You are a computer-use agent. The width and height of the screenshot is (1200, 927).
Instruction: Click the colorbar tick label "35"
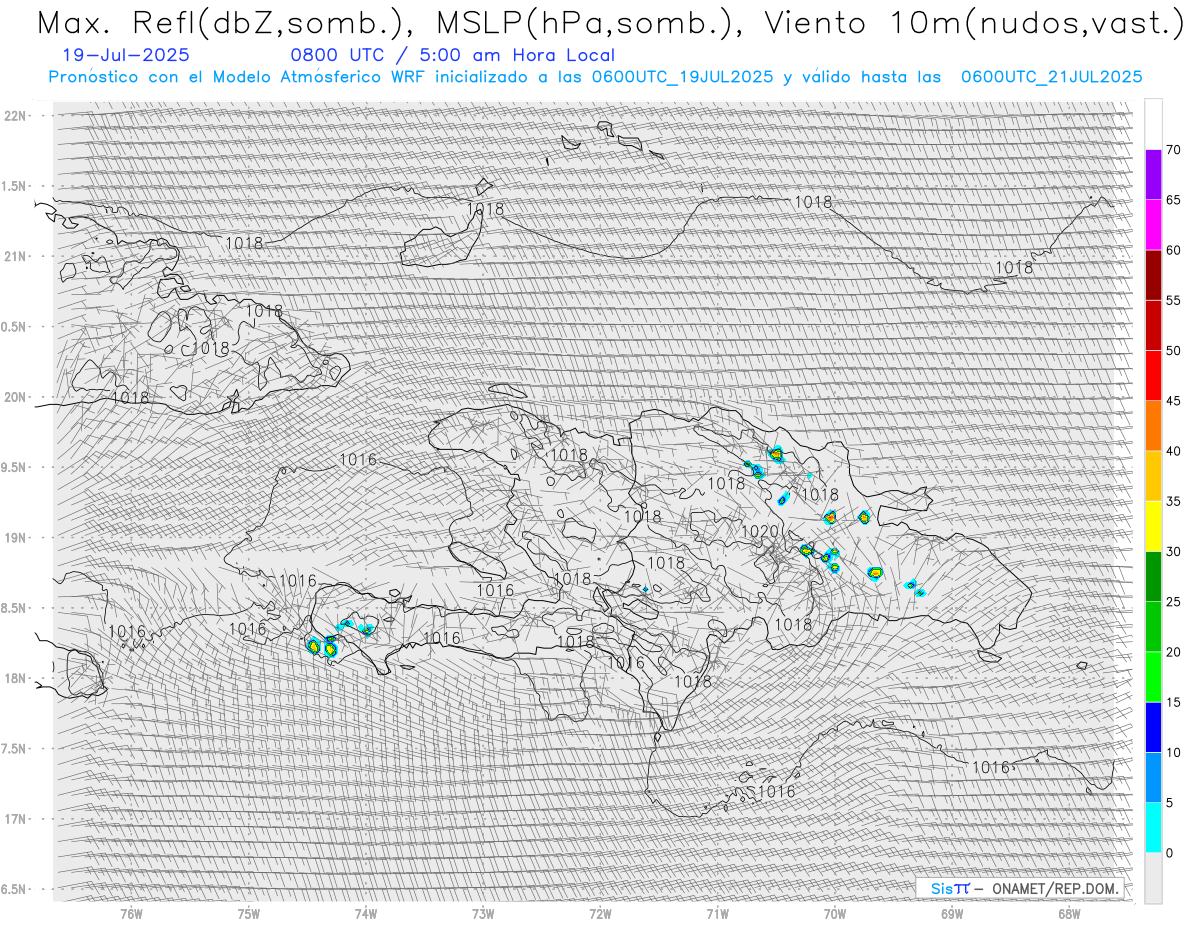click(1174, 502)
